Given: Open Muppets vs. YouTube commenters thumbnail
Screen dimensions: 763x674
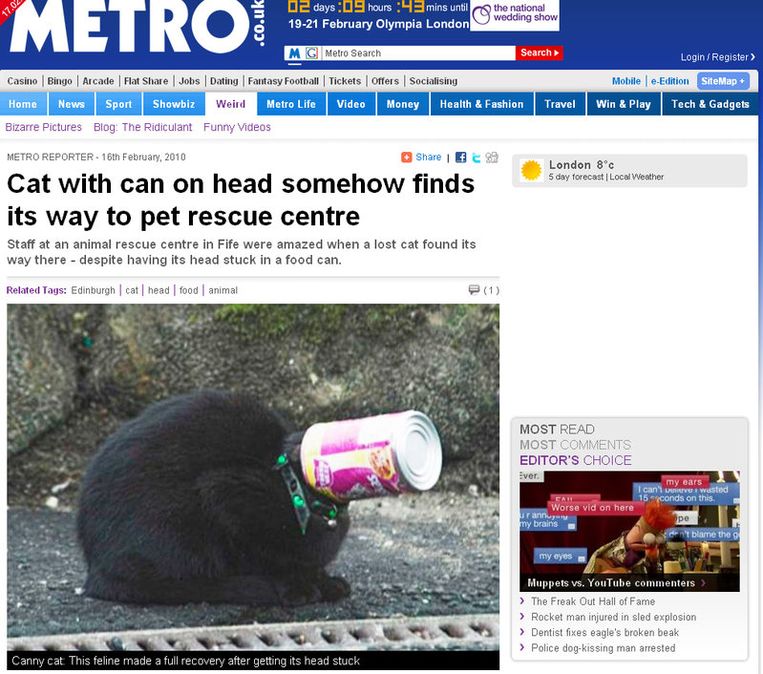Looking at the screenshot, I should coord(630,531).
